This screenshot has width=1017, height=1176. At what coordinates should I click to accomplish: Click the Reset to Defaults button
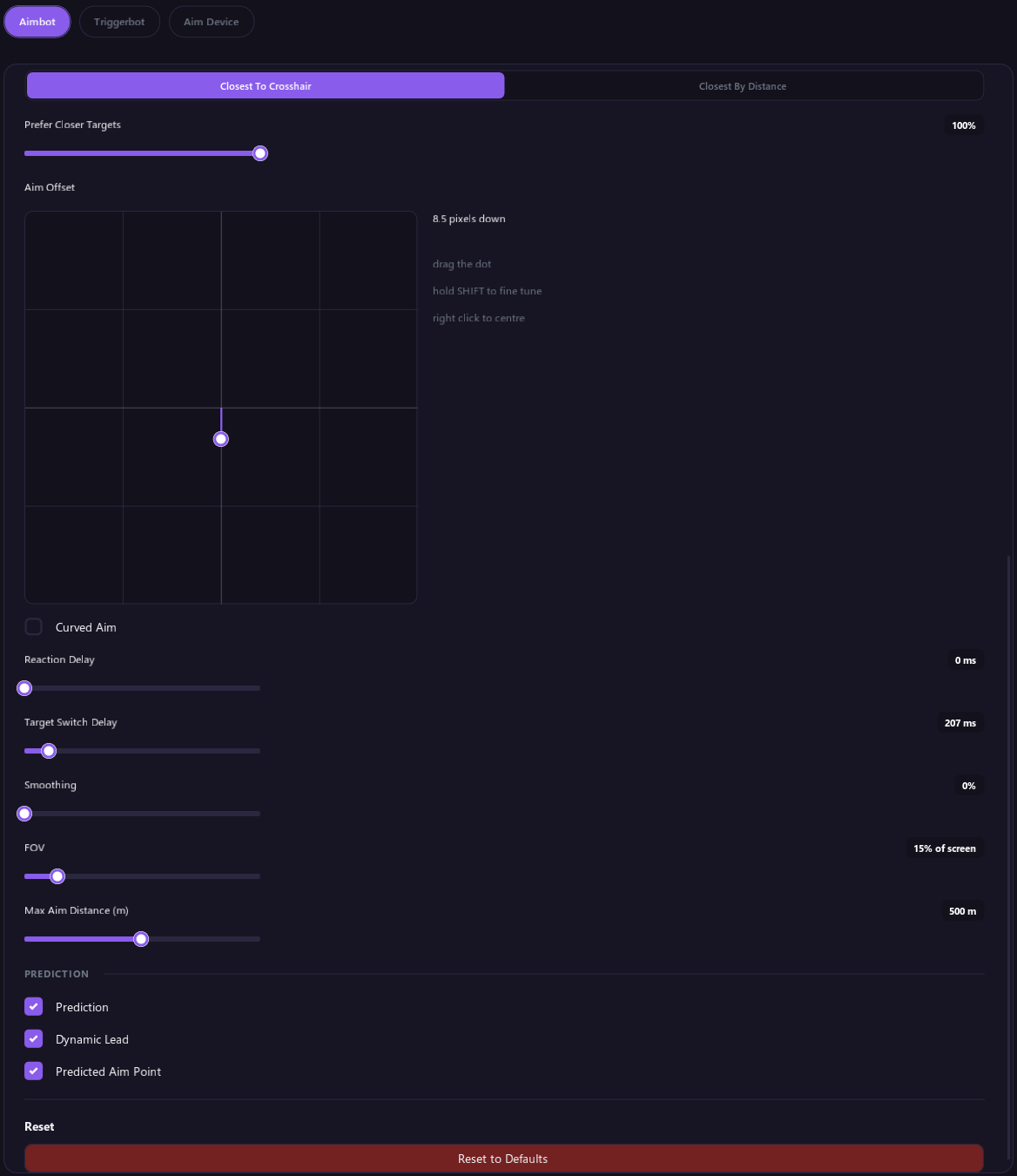pos(503,1159)
